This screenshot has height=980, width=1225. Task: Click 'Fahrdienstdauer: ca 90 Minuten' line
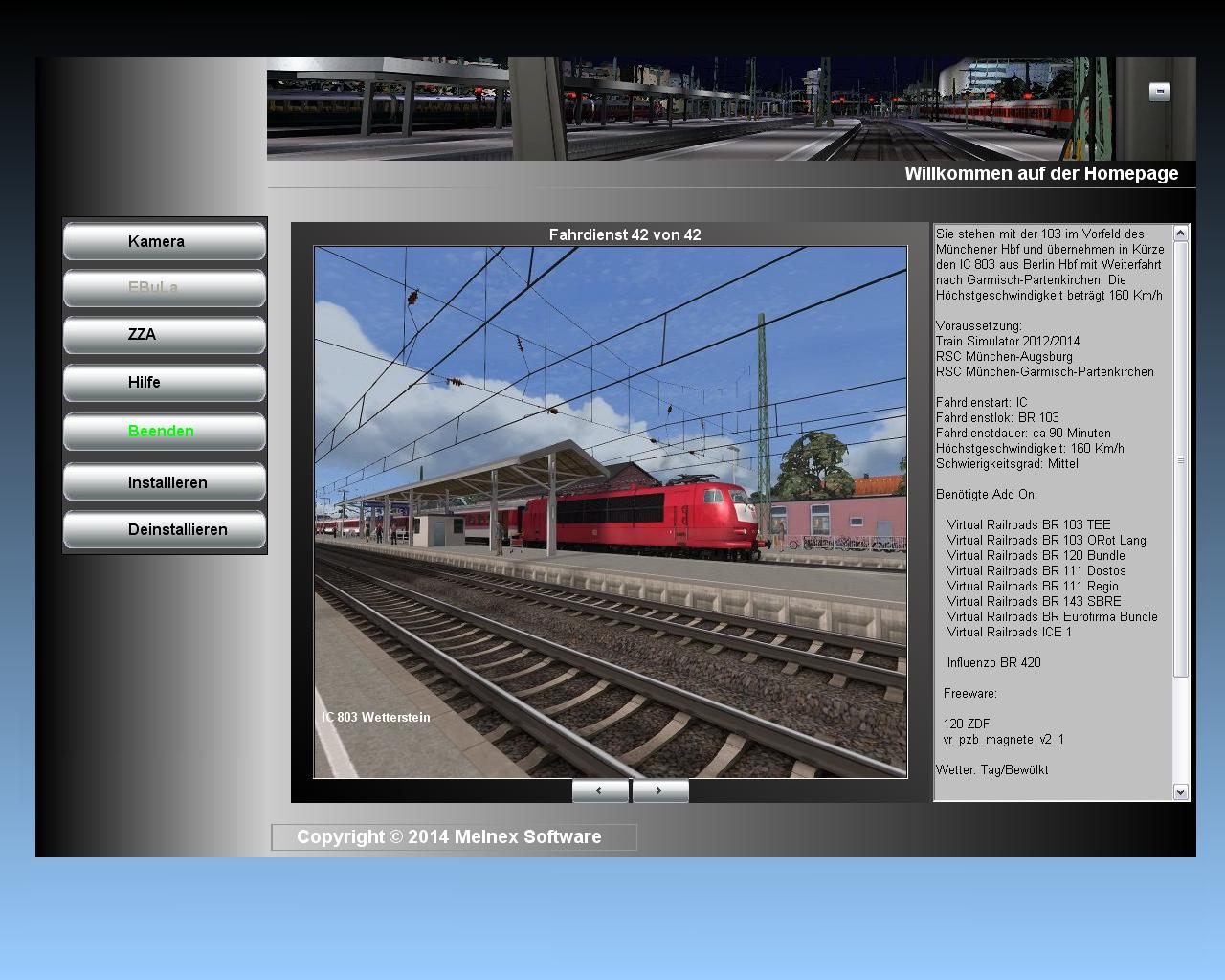tap(1024, 433)
